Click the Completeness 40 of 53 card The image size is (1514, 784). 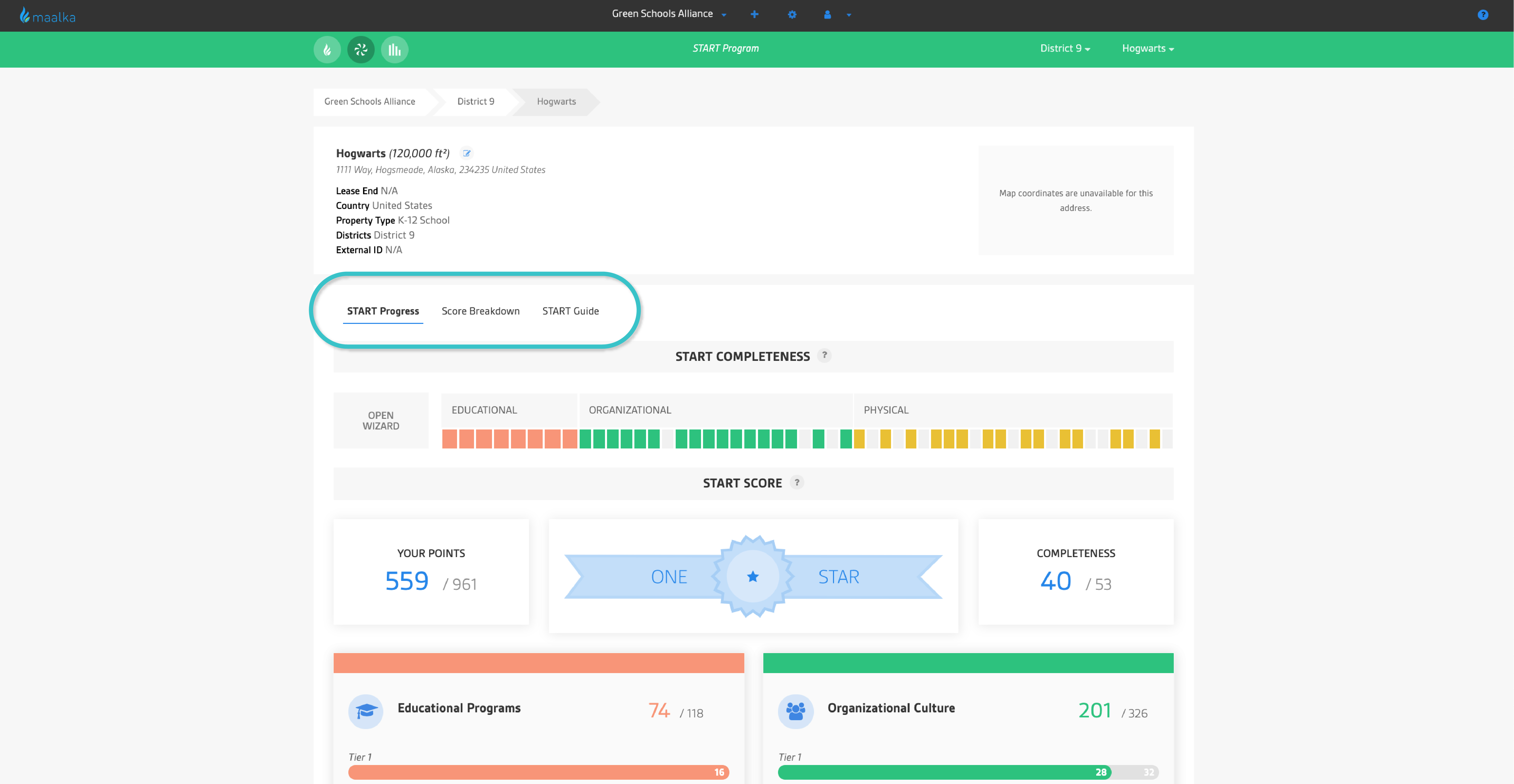pyautogui.click(x=1076, y=571)
